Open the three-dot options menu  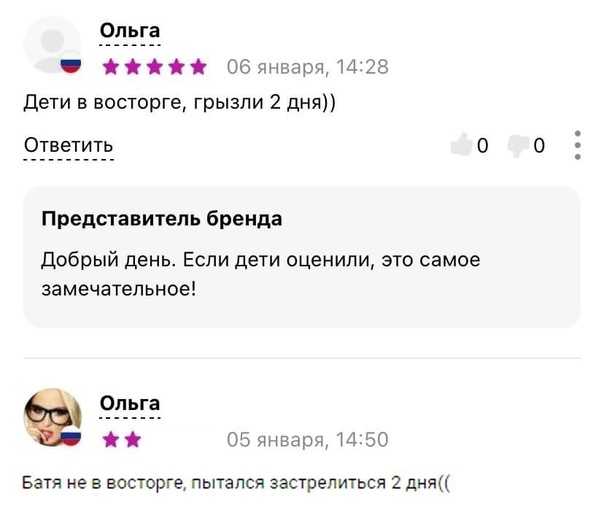(578, 145)
